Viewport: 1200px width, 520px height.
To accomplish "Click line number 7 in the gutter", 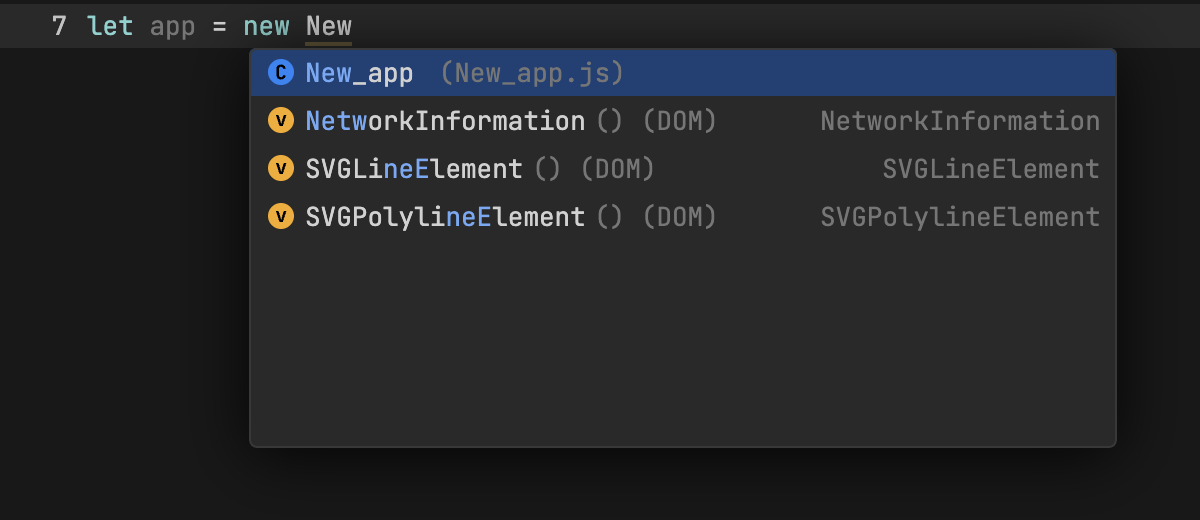I will (59, 26).
